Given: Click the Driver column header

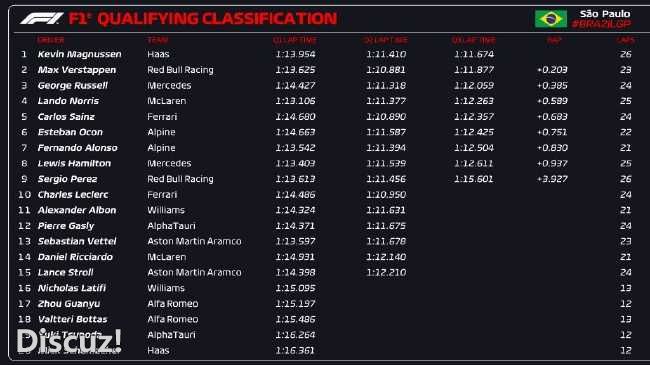Looking at the screenshot, I should click(51, 40).
